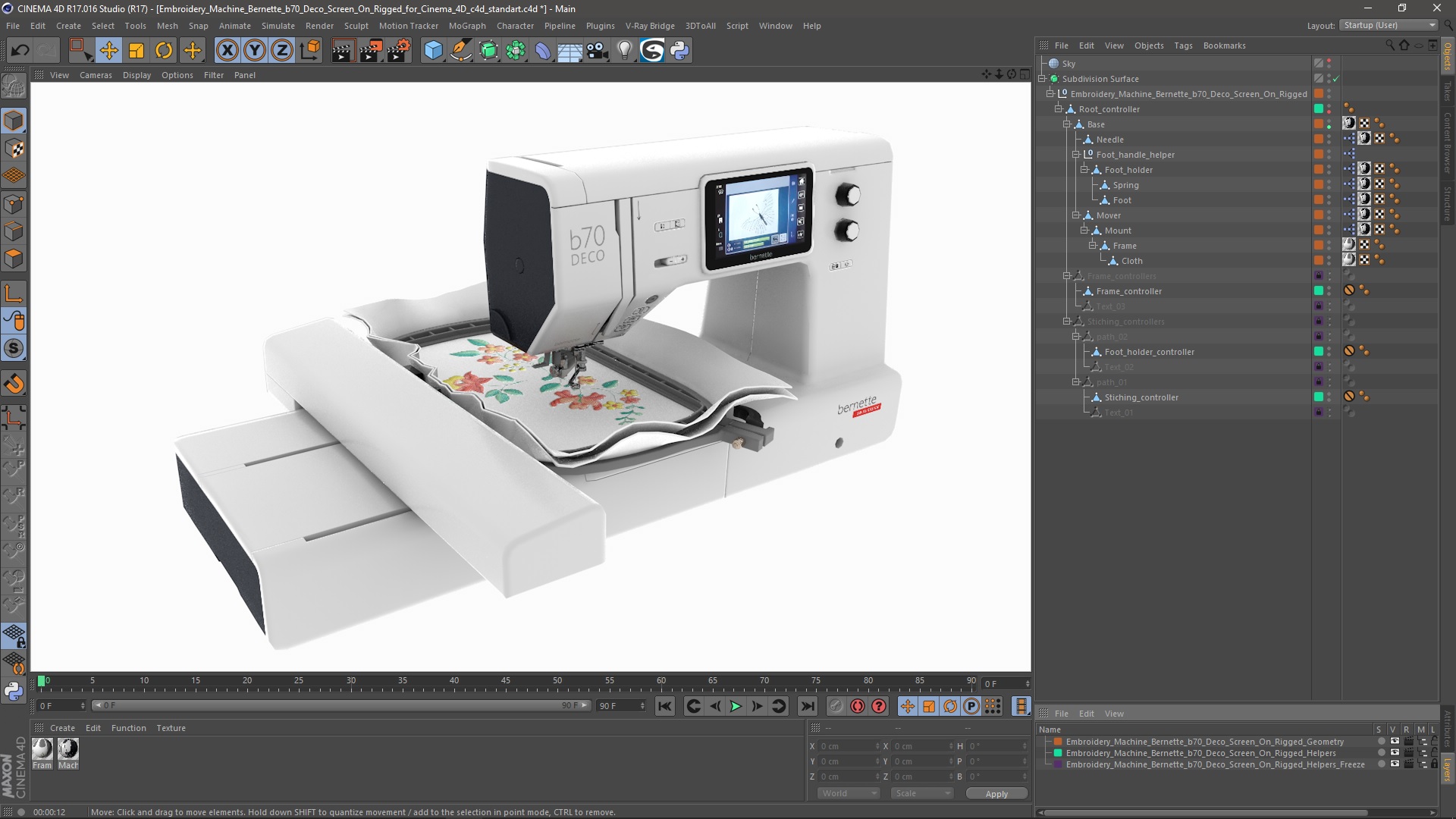Toggle Subdivision Surface enable checkmark
This screenshot has width=1456, height=819.
click(x=1336, y=79)
